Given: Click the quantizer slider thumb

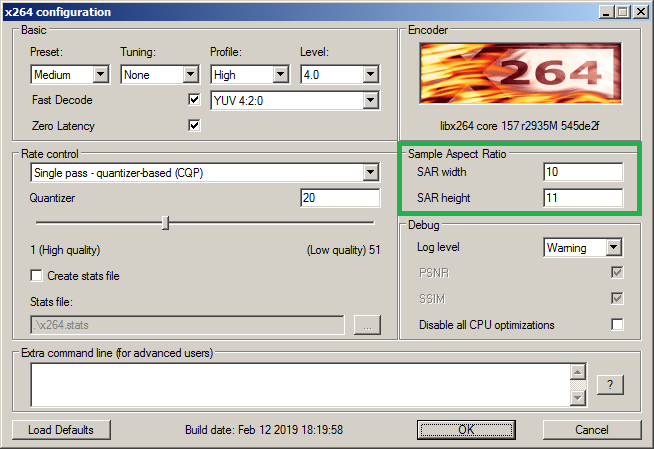Looking at the screenshot, I should point(166,223).
